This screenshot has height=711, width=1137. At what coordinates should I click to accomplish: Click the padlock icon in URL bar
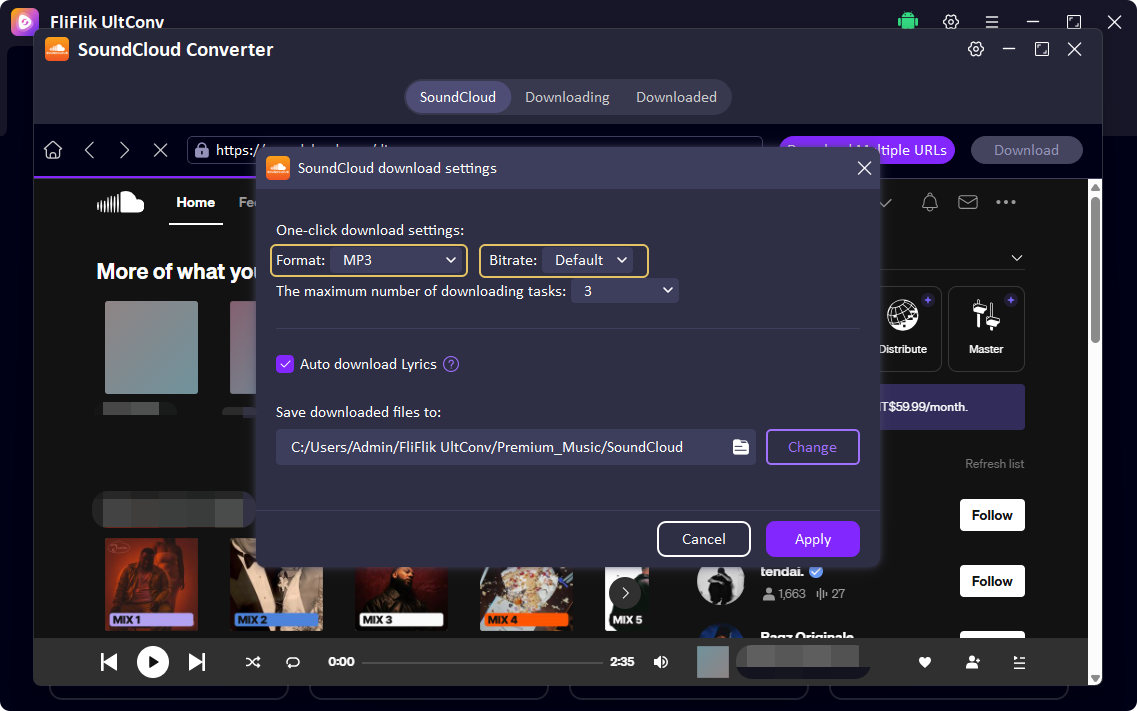(x=202, y=150)
